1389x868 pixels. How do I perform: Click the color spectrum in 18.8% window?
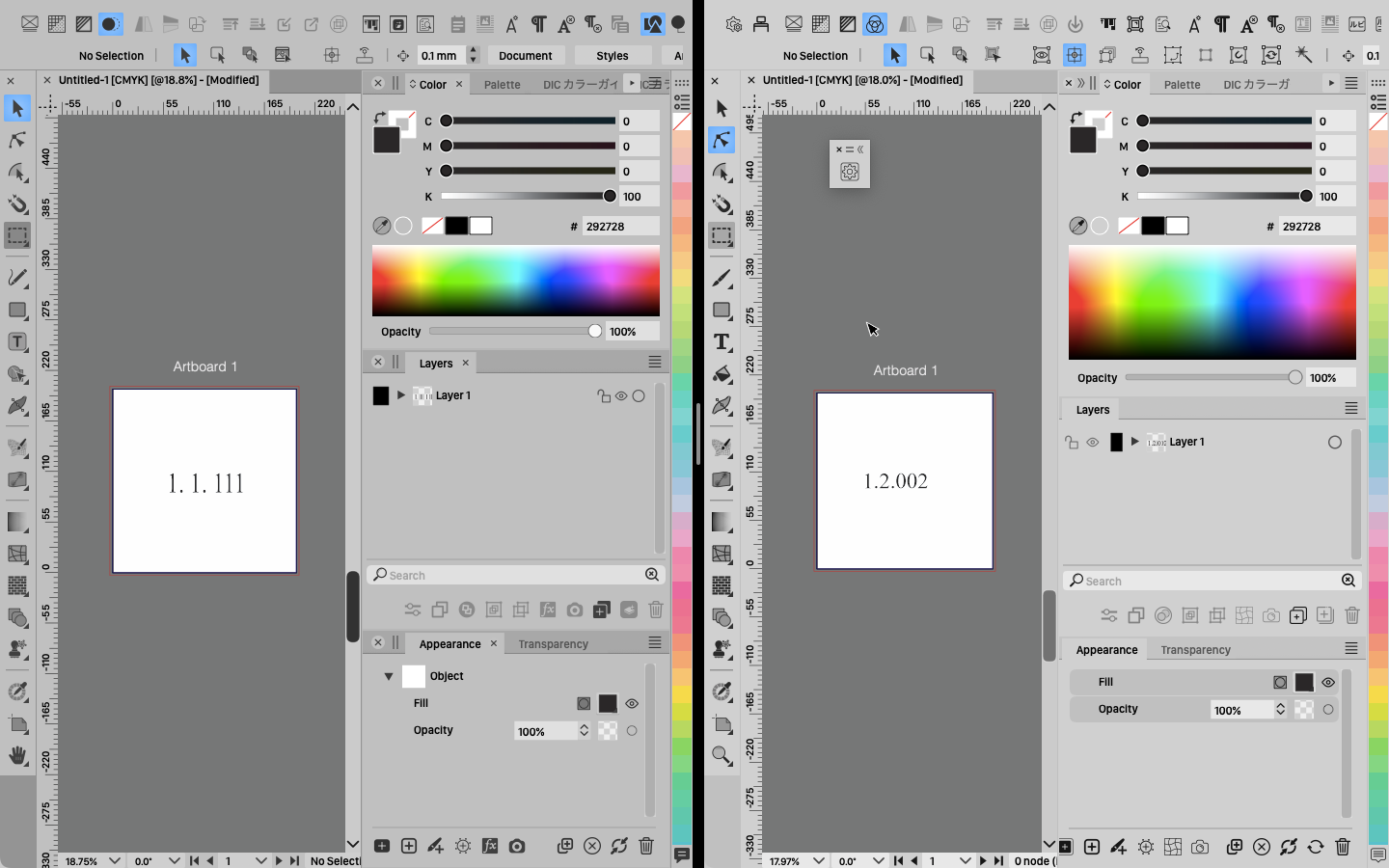tap(516, 280)
